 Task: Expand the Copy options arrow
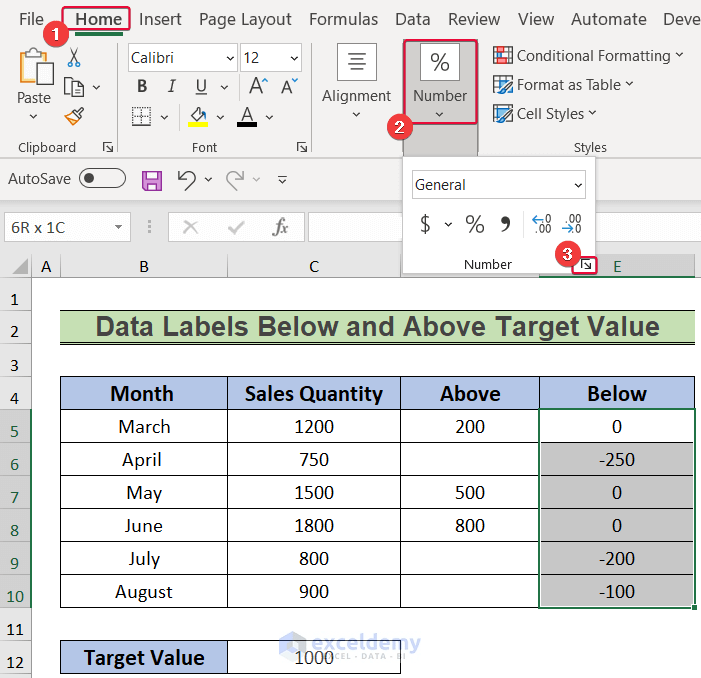pyautogui.click(x=97, y=87)
